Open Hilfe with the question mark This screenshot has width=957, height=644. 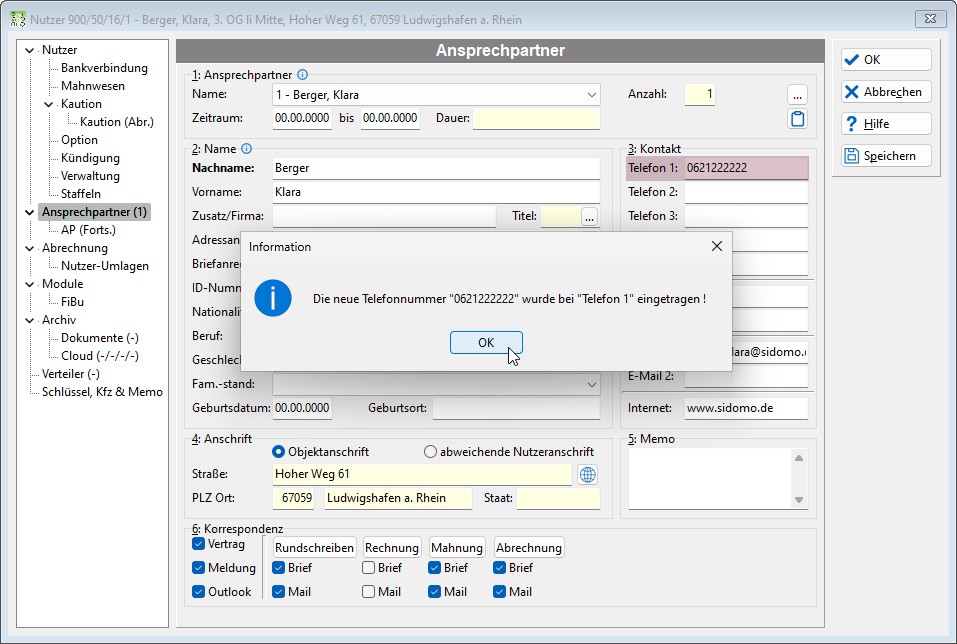(886, 124)
